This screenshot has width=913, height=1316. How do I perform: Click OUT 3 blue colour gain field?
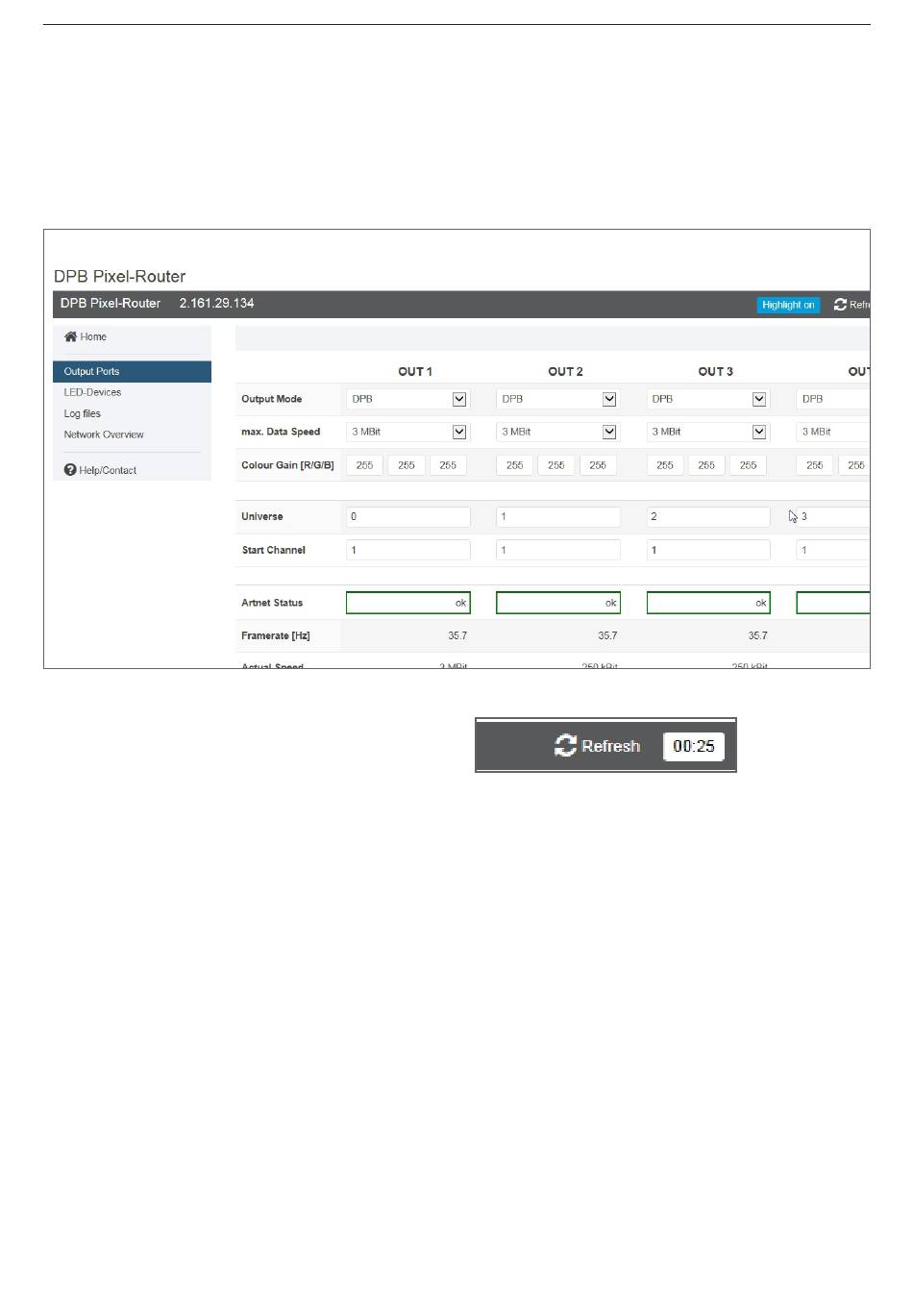tap(748, 465)
